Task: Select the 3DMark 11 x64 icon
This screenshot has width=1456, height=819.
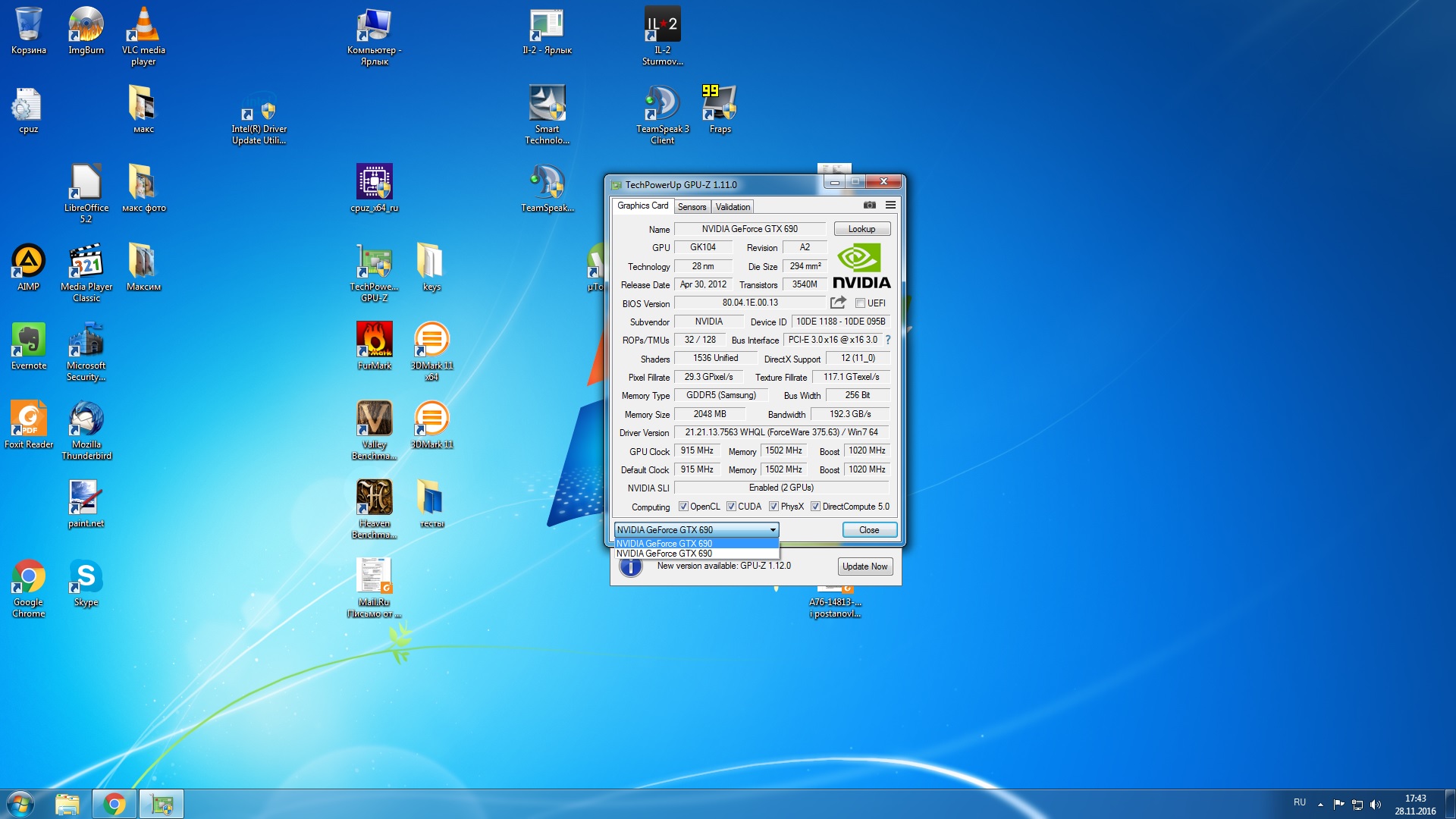Action: [x=431, y=352]
